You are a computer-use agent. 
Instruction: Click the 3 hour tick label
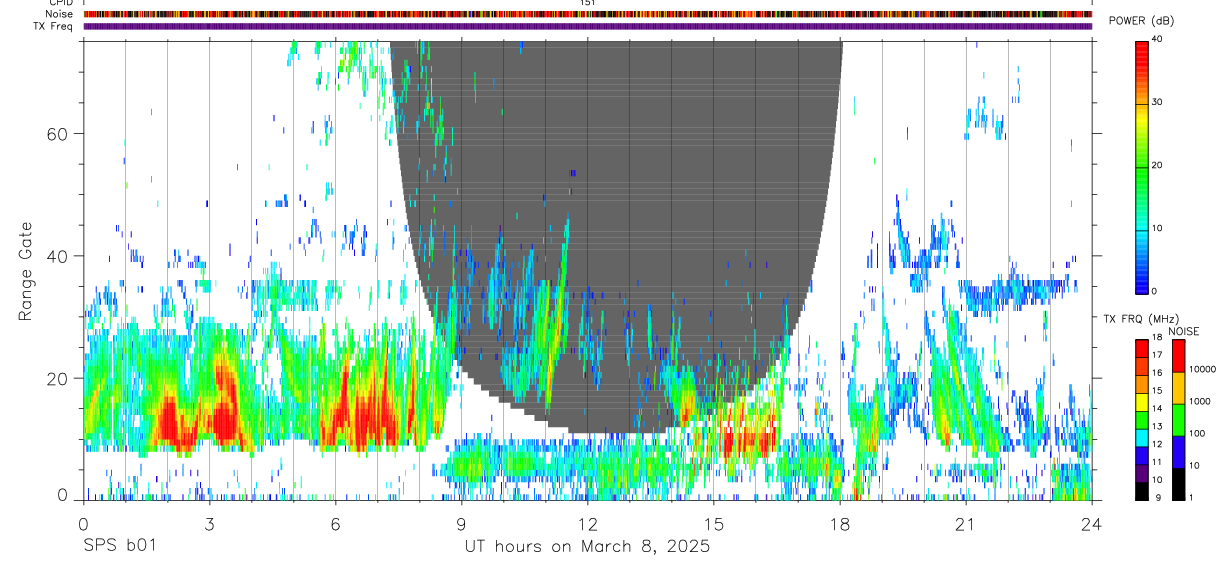pos(209,524)
